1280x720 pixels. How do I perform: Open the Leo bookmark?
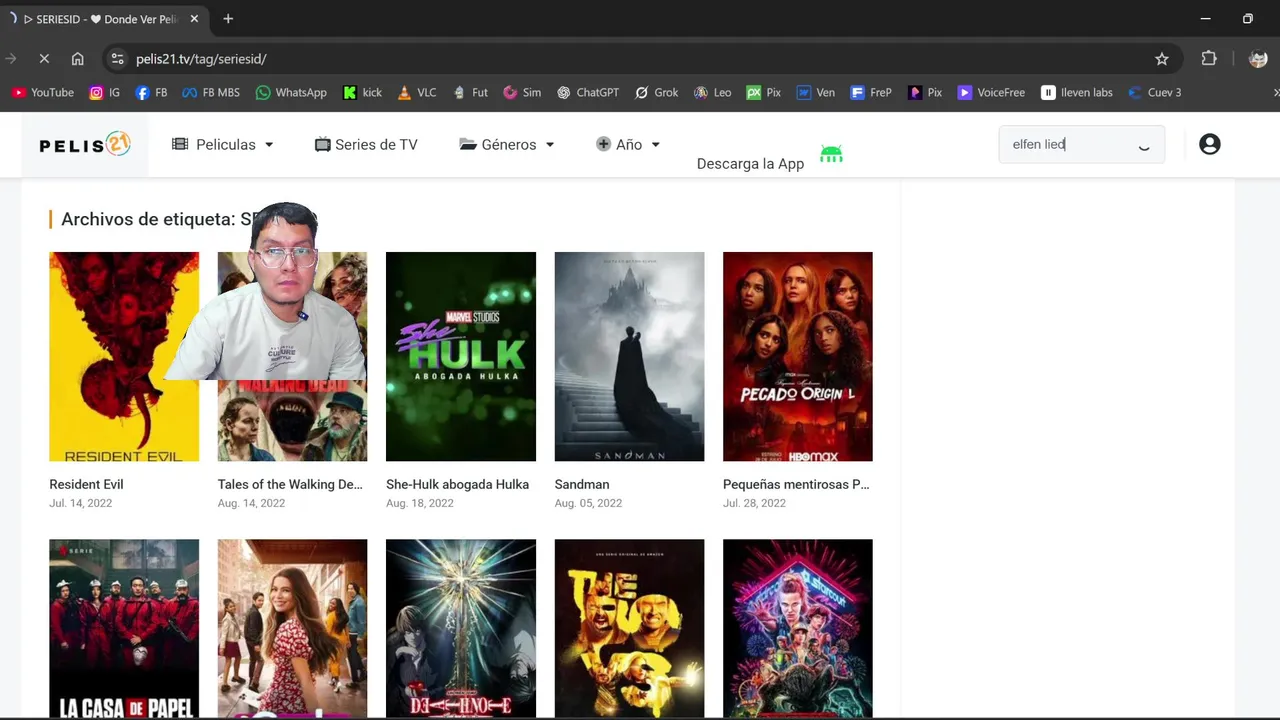pyautogui.click(x=713, y=92)
